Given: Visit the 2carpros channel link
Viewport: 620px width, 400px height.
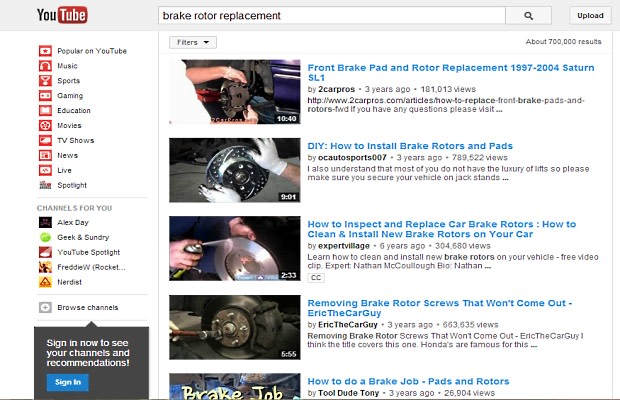Looking at the screenshot, I should click(336, 89).
